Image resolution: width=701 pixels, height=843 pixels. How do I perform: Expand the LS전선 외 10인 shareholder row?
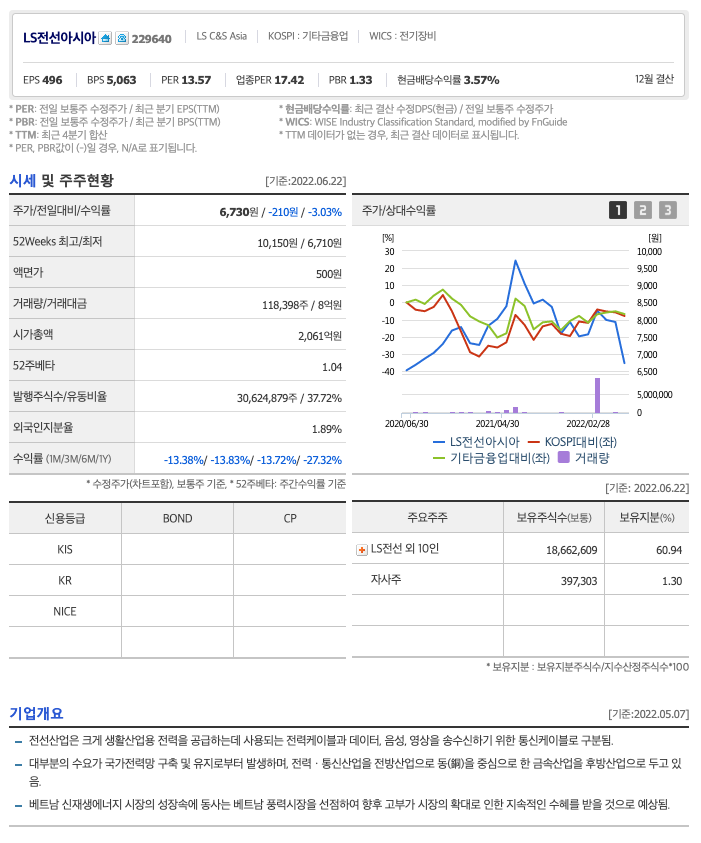point(362,550)
